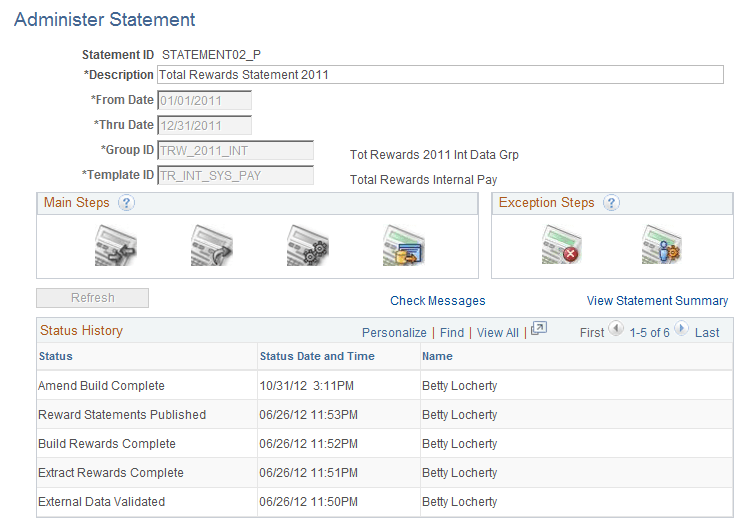Open View Statement Summary link
Viewport: 742px width, 522px height.
657,301
